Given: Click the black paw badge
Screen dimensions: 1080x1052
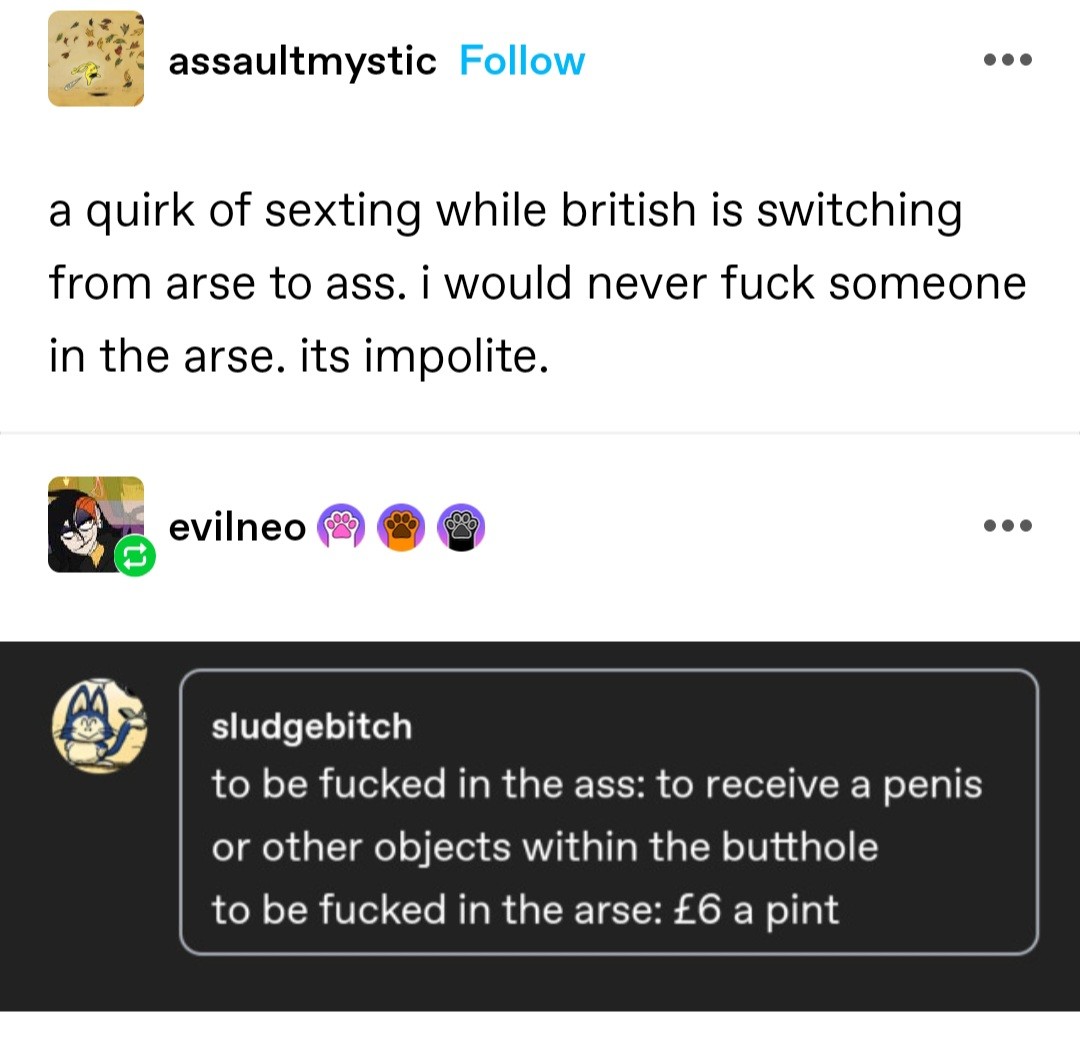Looking at the screenshot, I should [x=461, y=527].
